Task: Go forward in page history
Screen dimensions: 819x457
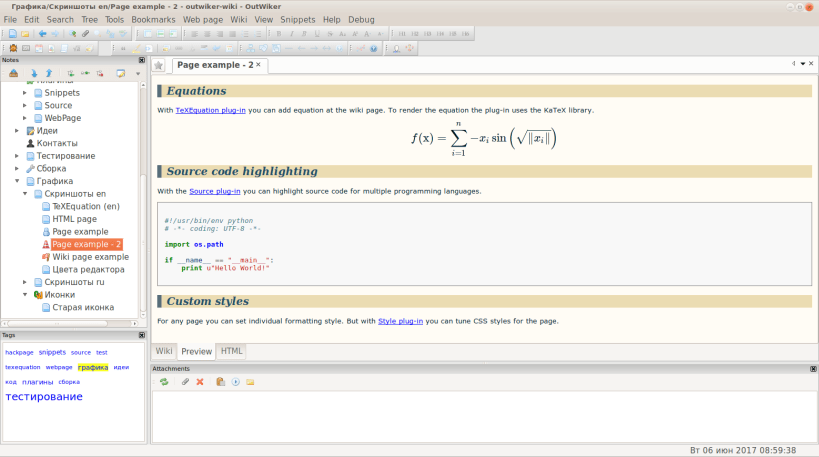Action: pyautogui.click(x=55, y=34)
